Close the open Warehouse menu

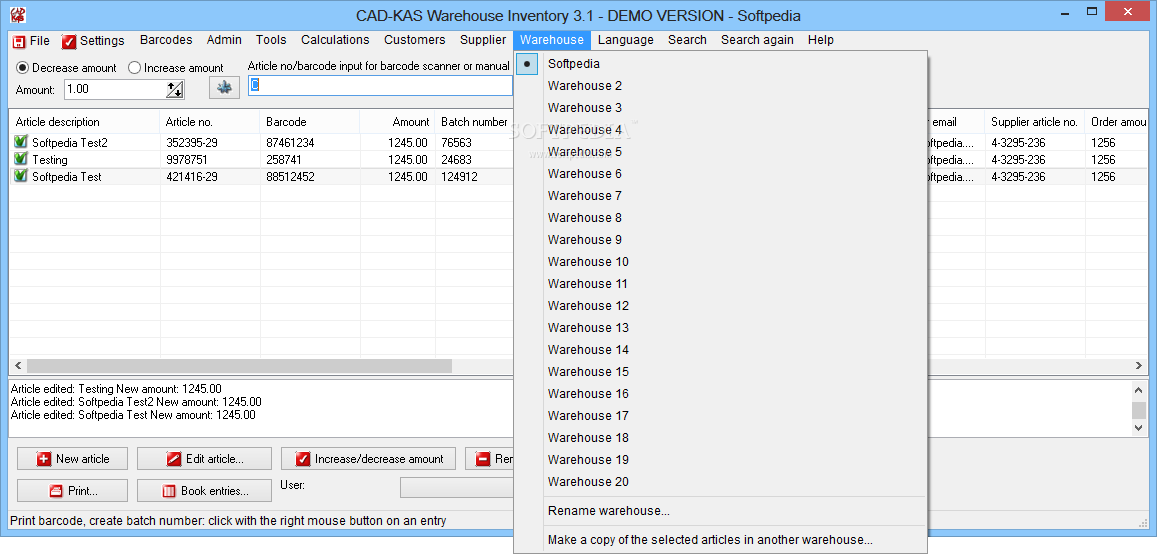click(552, 40)
